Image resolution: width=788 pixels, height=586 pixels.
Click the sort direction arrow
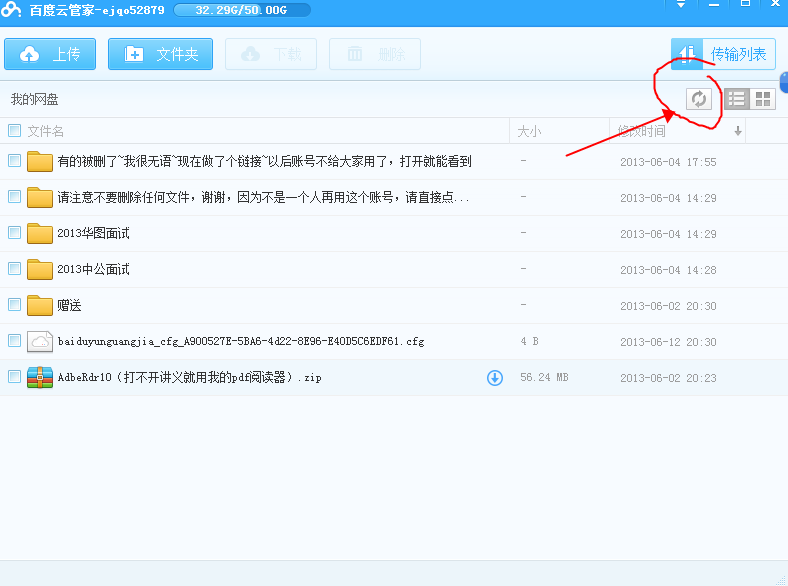click(x=738, y=131)
